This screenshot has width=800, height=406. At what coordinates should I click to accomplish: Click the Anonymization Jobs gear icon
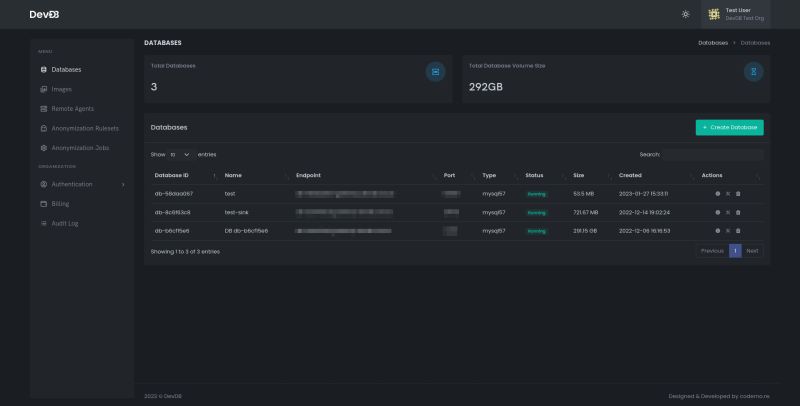click(x=43, y=148)
